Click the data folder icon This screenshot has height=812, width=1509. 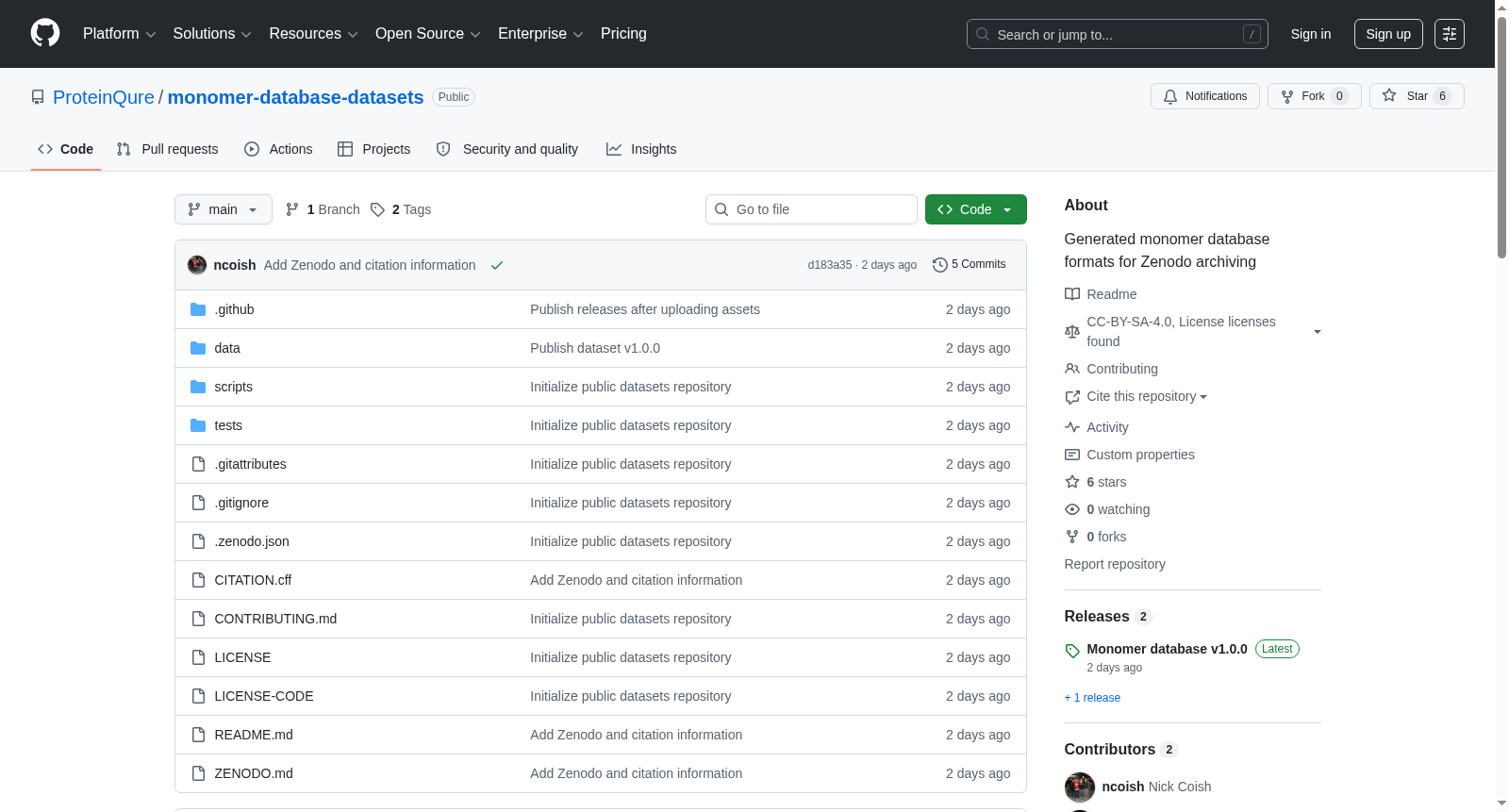[198, 348]
